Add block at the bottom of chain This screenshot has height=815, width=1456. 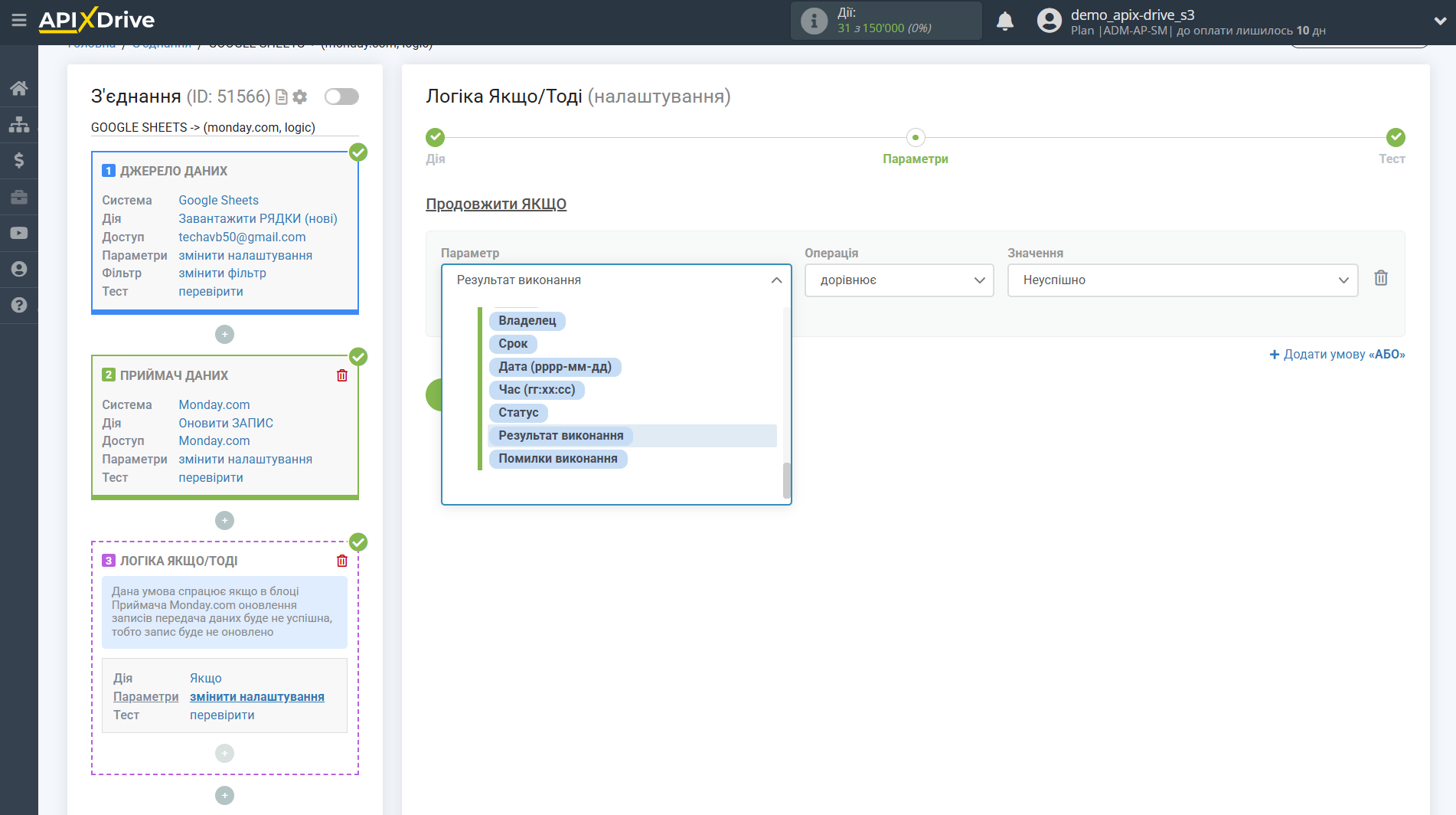pos(224,796)
